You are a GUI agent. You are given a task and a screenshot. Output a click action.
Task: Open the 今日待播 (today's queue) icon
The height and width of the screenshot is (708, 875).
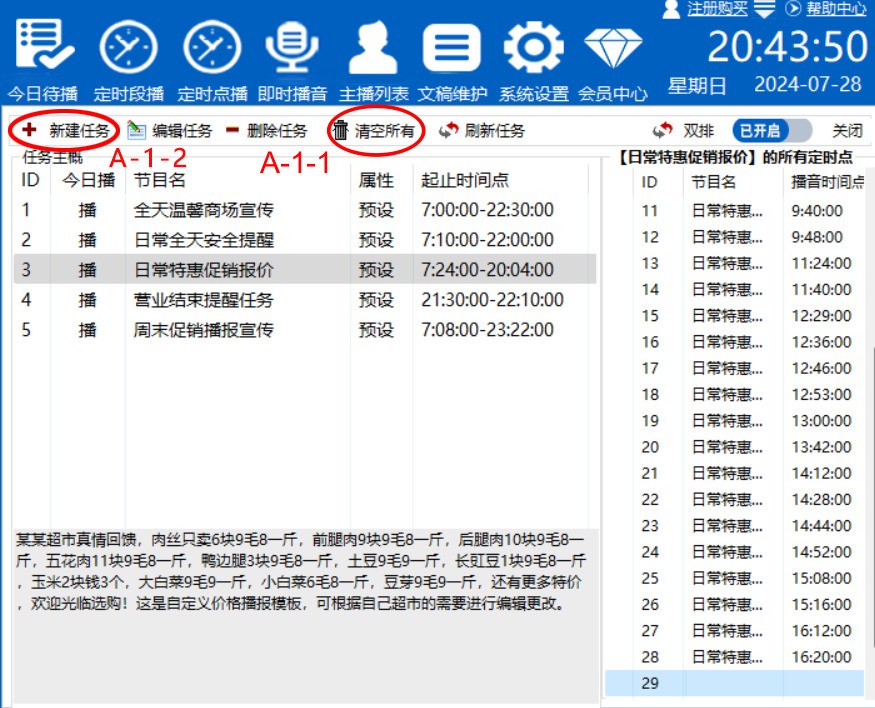coord(43,50)
